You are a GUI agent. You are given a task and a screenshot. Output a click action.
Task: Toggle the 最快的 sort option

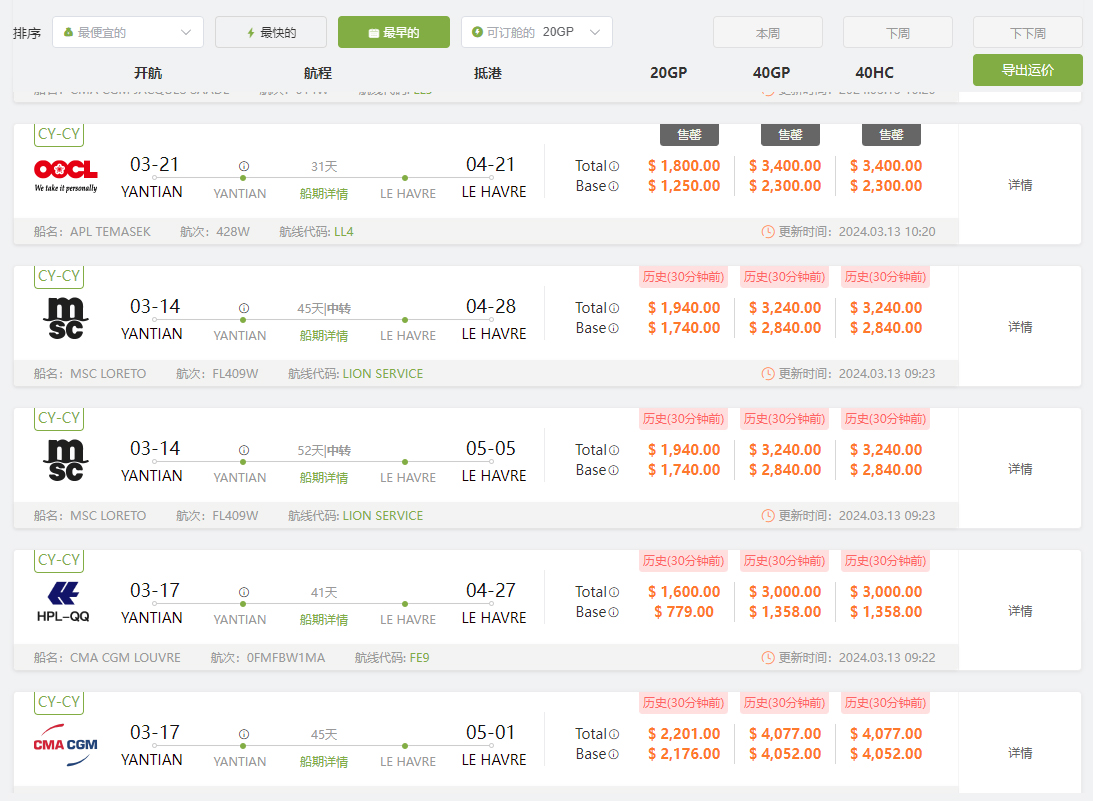271,32
